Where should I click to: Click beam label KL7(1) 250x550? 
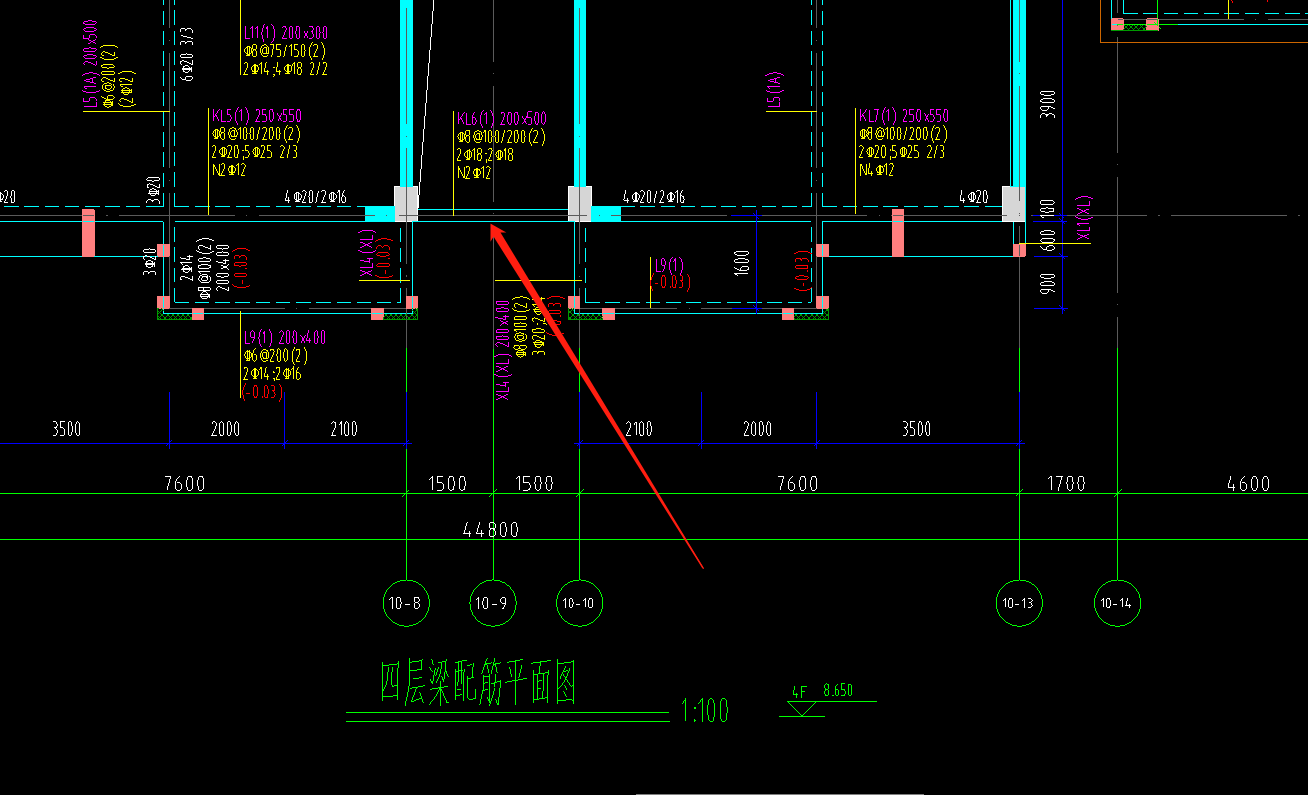pos(904,116)
